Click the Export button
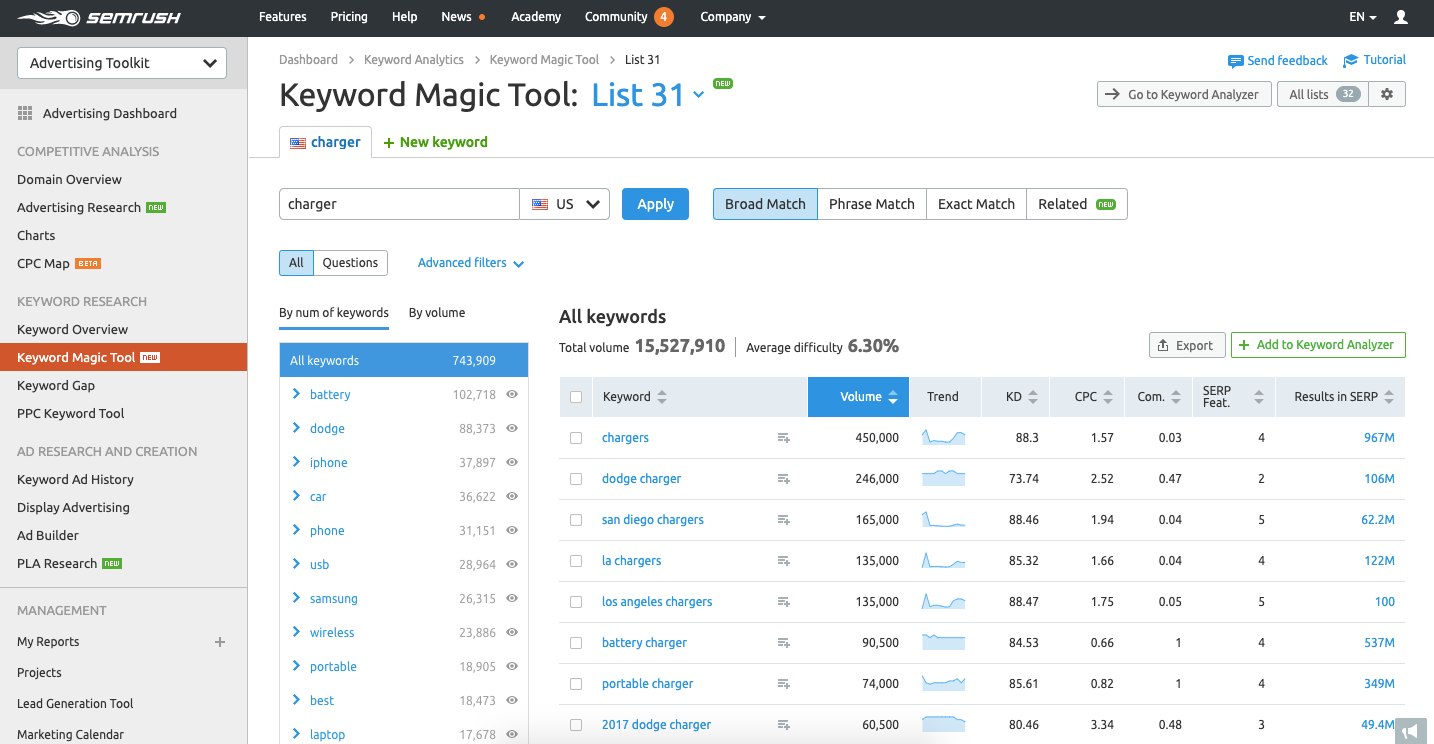The width and height of the screenshot is (1434, 744). click(x=1185, y=345)
